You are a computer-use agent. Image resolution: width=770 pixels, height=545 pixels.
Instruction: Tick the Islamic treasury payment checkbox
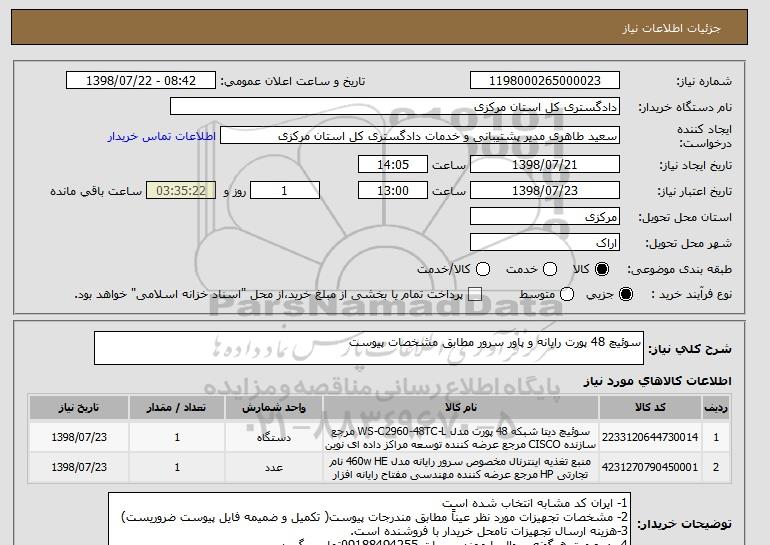tap(475, 294)
